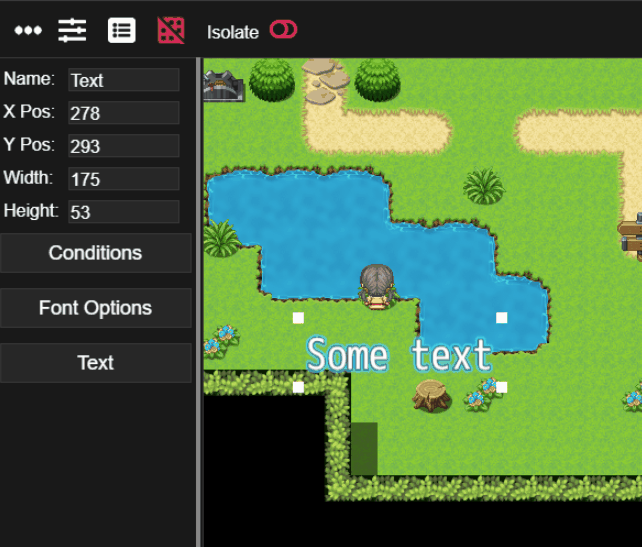Click the top-left resize handle of text box
The height and width of the screenshot is (547, 642).
point(298,318)
